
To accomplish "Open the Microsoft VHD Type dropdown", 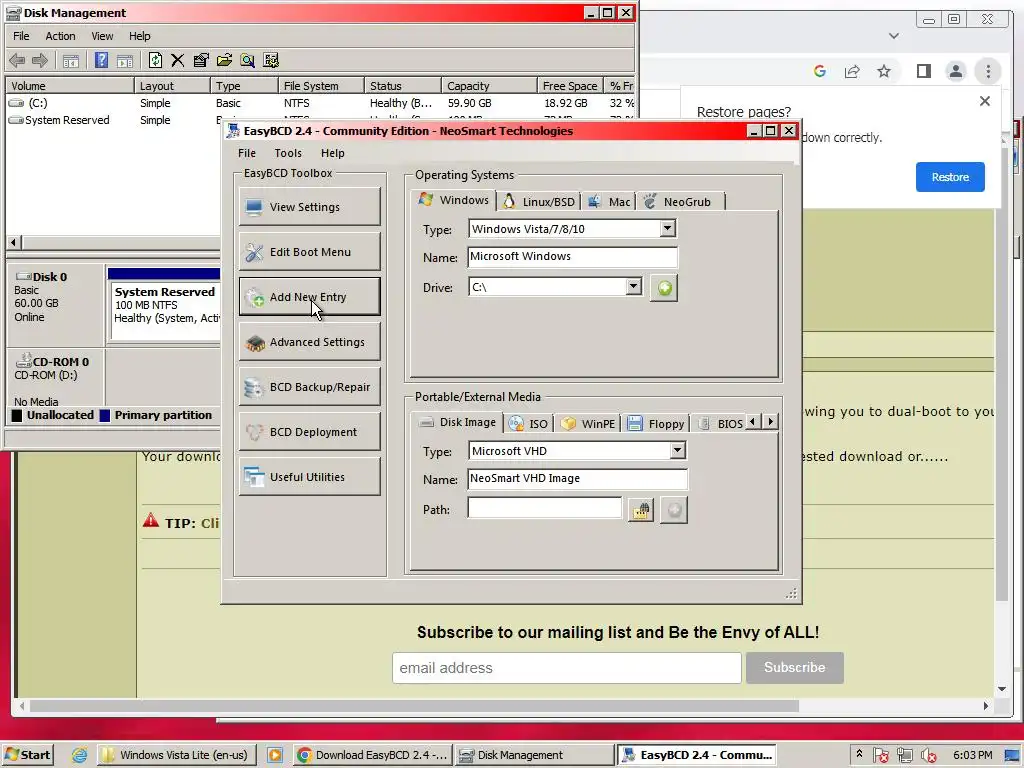I will (x=677, y=451).
